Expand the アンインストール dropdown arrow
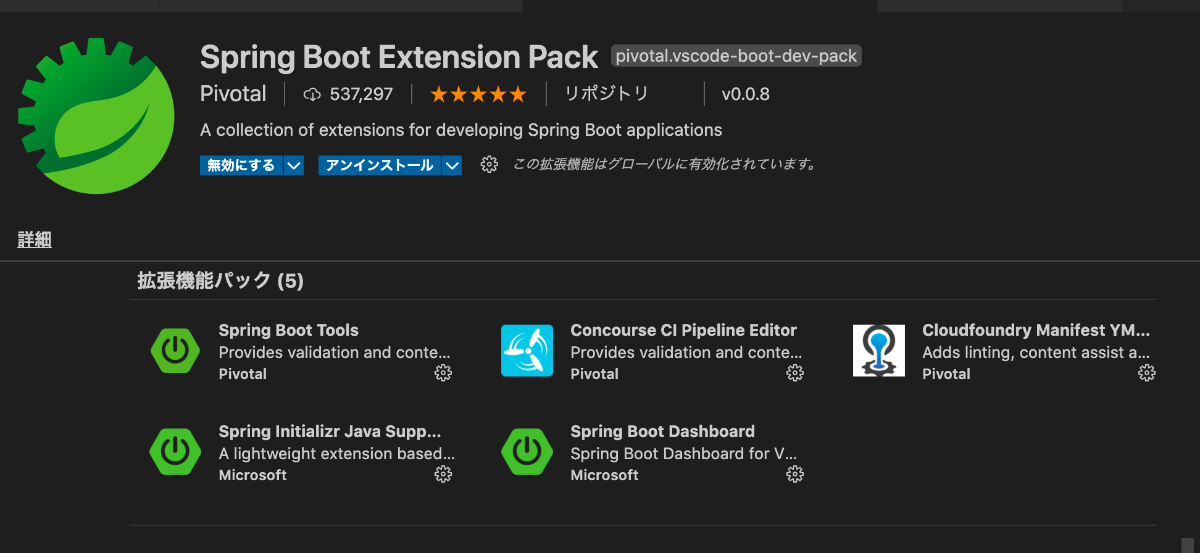The width and height of the screenshot is (1200, 553). (x=451, y=165)
